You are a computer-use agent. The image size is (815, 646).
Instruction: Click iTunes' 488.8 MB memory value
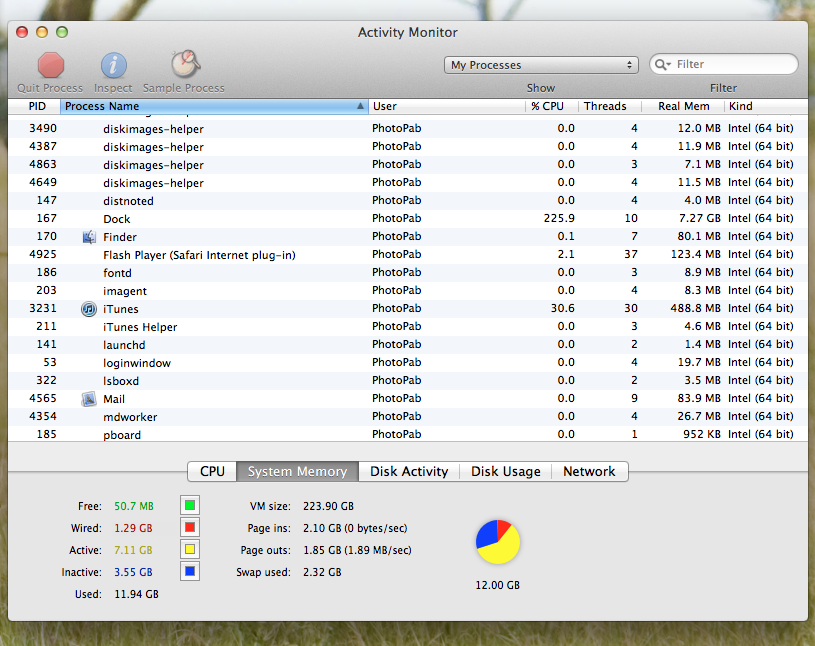[695, 308]
